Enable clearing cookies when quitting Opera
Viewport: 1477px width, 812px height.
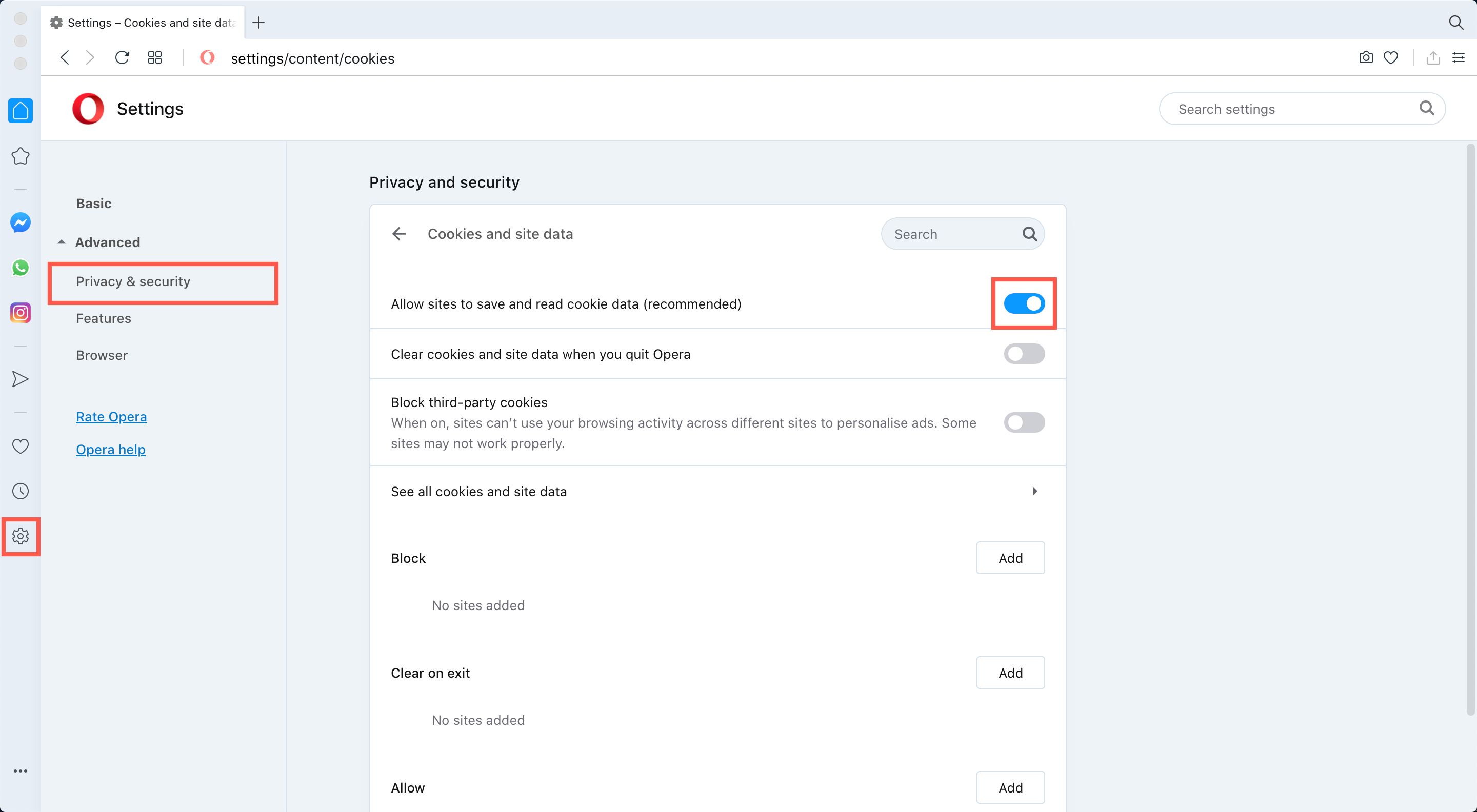1024,354
